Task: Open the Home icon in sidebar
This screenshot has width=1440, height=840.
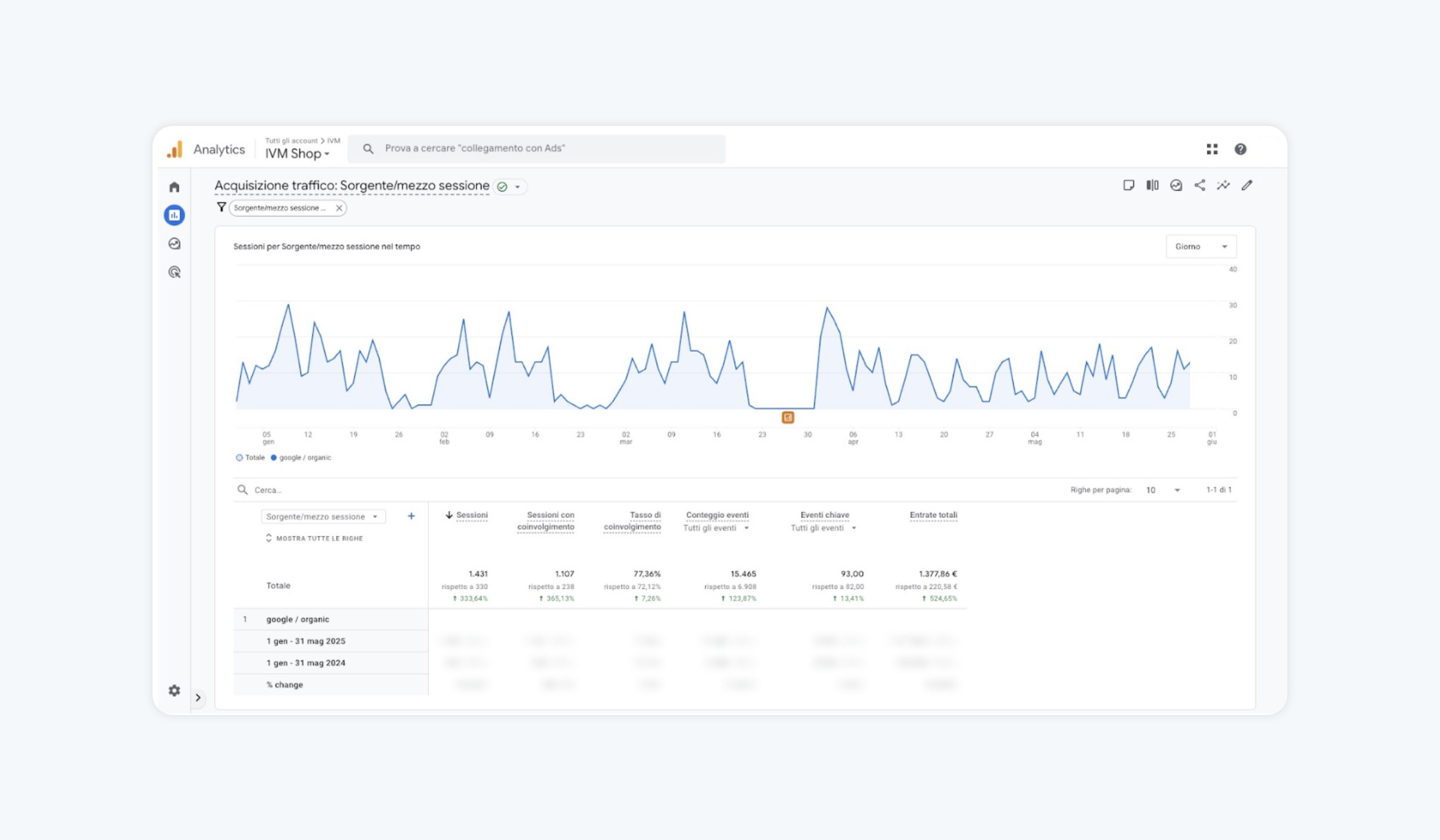Action: click(174, 187)
